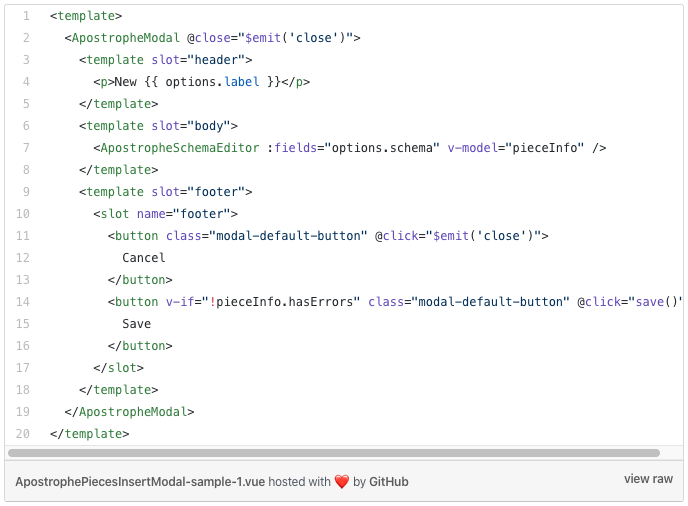This screenshot has width=688, height=506.
Task: Click the horizontal scrollbar under the code
Action: tap(333, 453)
